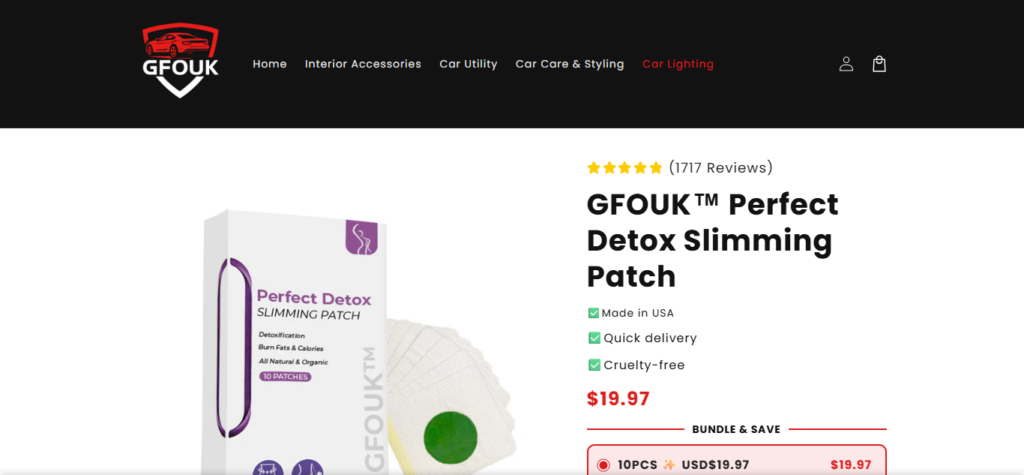
Task: Click green checkmark beside Cruelty-free
Action: (594, 365)
